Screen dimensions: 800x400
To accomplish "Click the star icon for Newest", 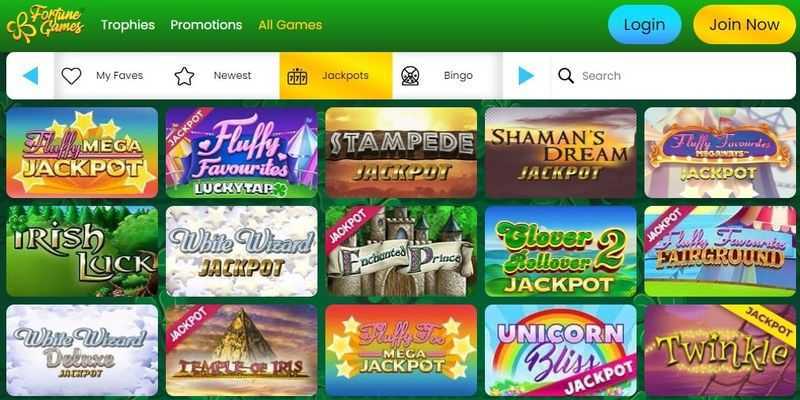I will (x=184, y=76).
